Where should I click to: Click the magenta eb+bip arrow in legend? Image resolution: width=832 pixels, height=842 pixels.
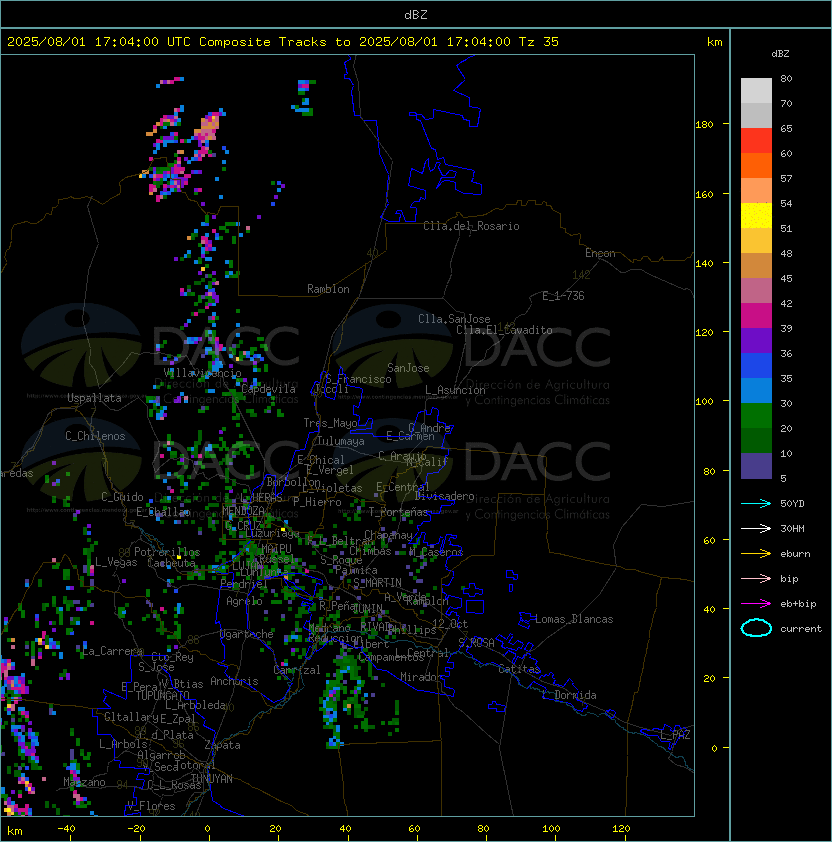point(756,604)
